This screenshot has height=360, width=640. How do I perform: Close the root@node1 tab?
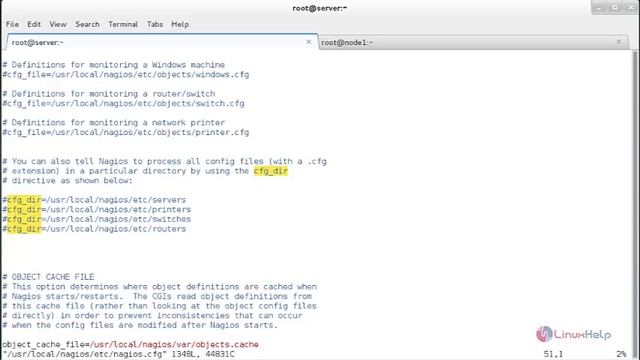click(619, 42)
